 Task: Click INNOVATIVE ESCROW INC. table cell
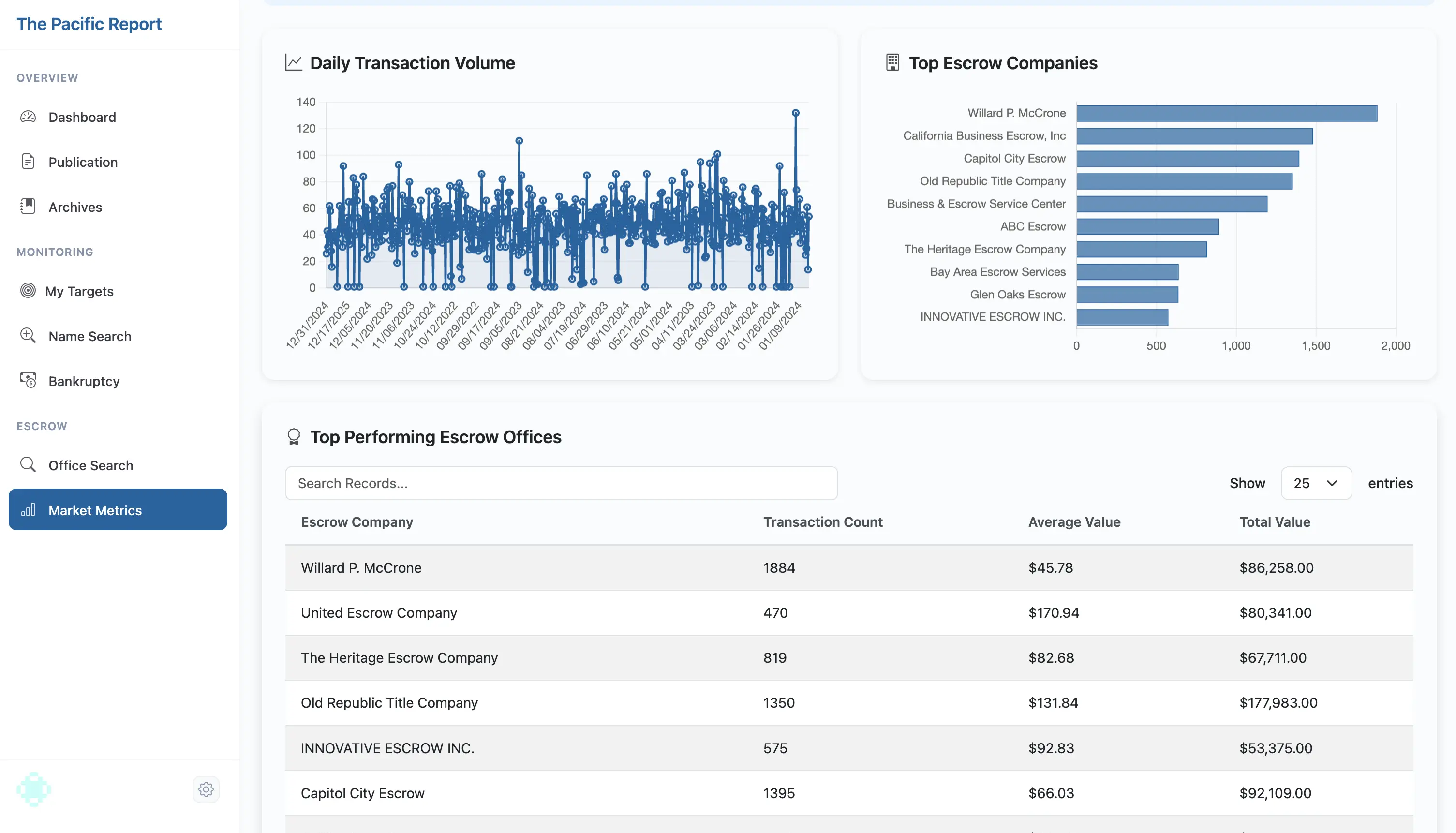coord(387,748)
